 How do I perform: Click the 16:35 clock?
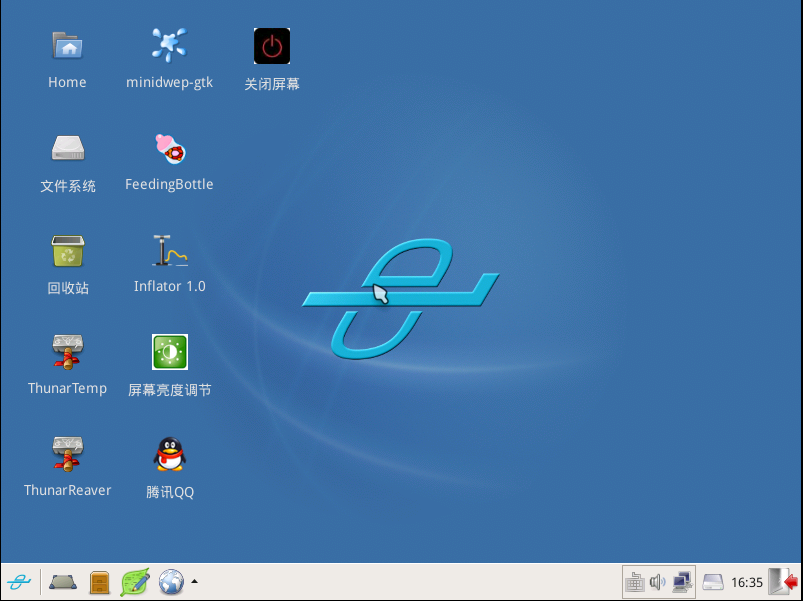(747, 583)
